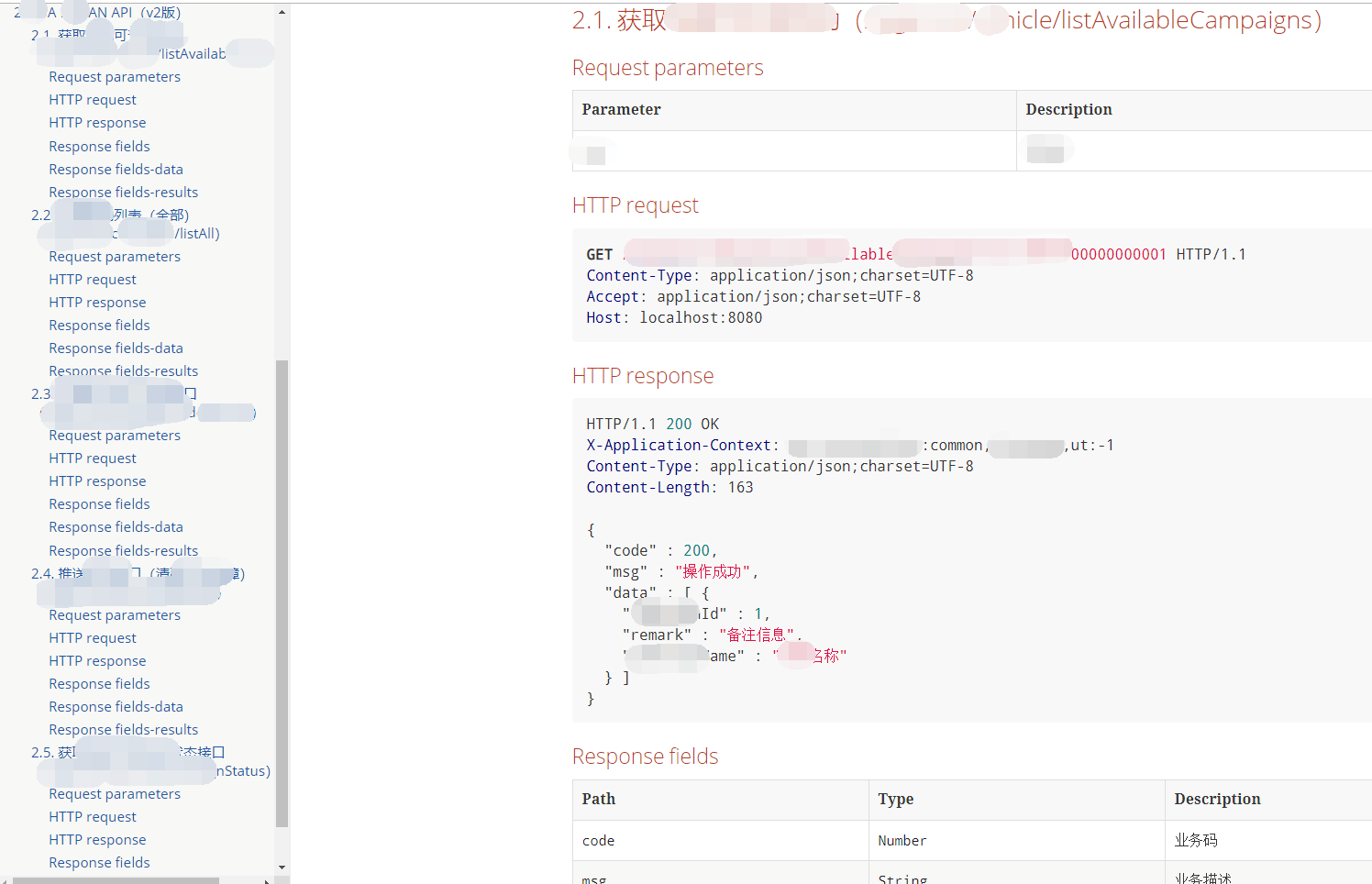Click the sidebar vertical scrollbar thumb
This screenshot has width=1372, height=884.
282,593
